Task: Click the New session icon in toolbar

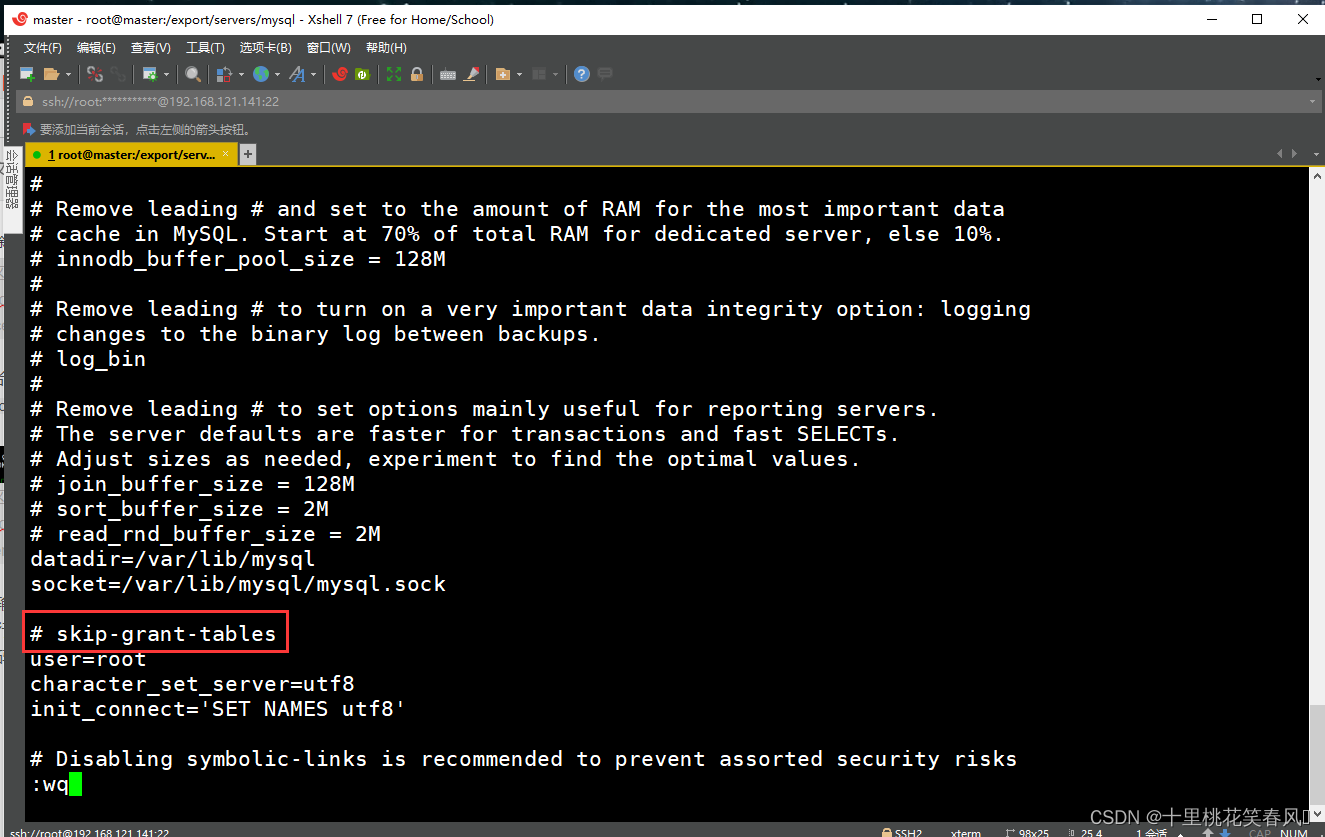Action: pos(27,74)
